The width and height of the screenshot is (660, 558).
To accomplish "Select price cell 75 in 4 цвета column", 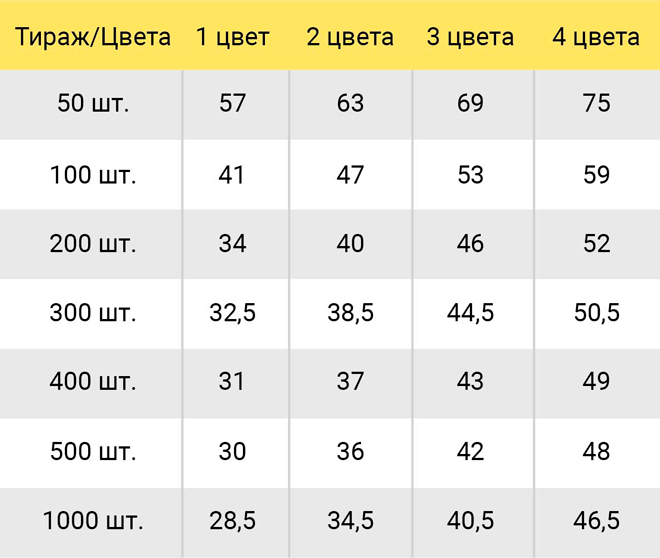I will pos(596,103).
